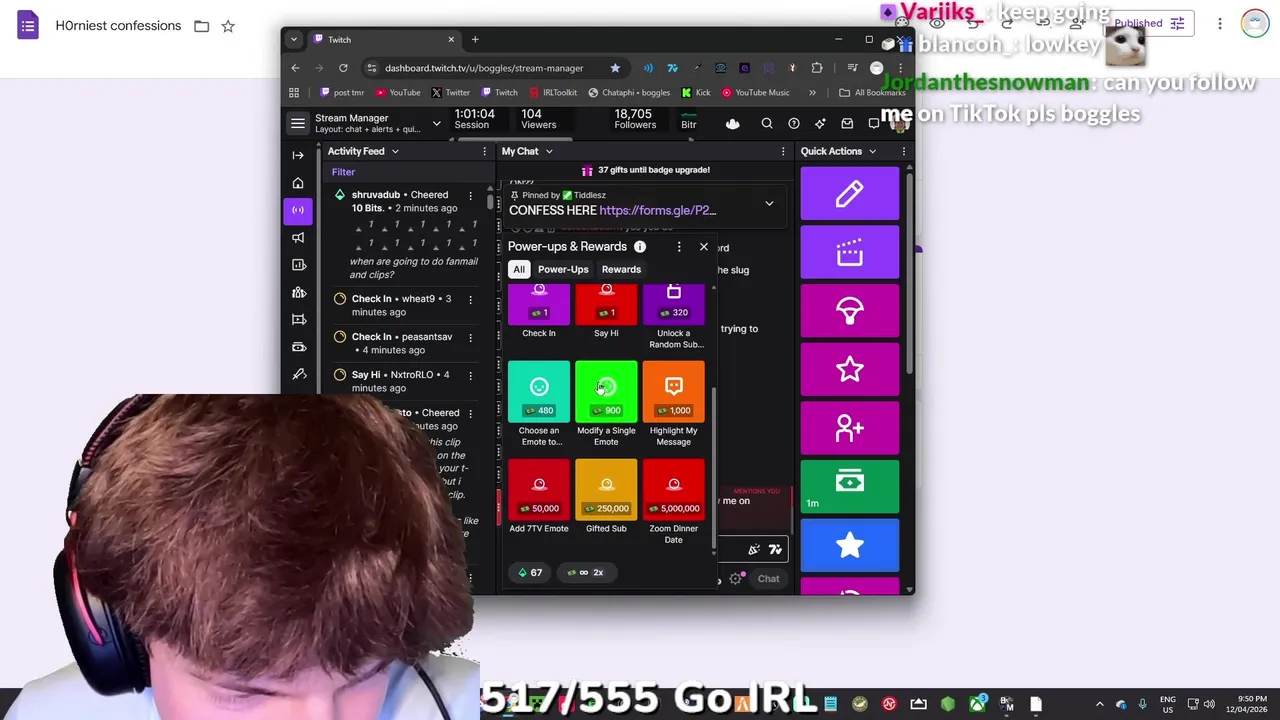The height and width of the screenshot is (720, 1280).
Task: Bookmark page with the address bar star
Action: click(x=615, y=68)
